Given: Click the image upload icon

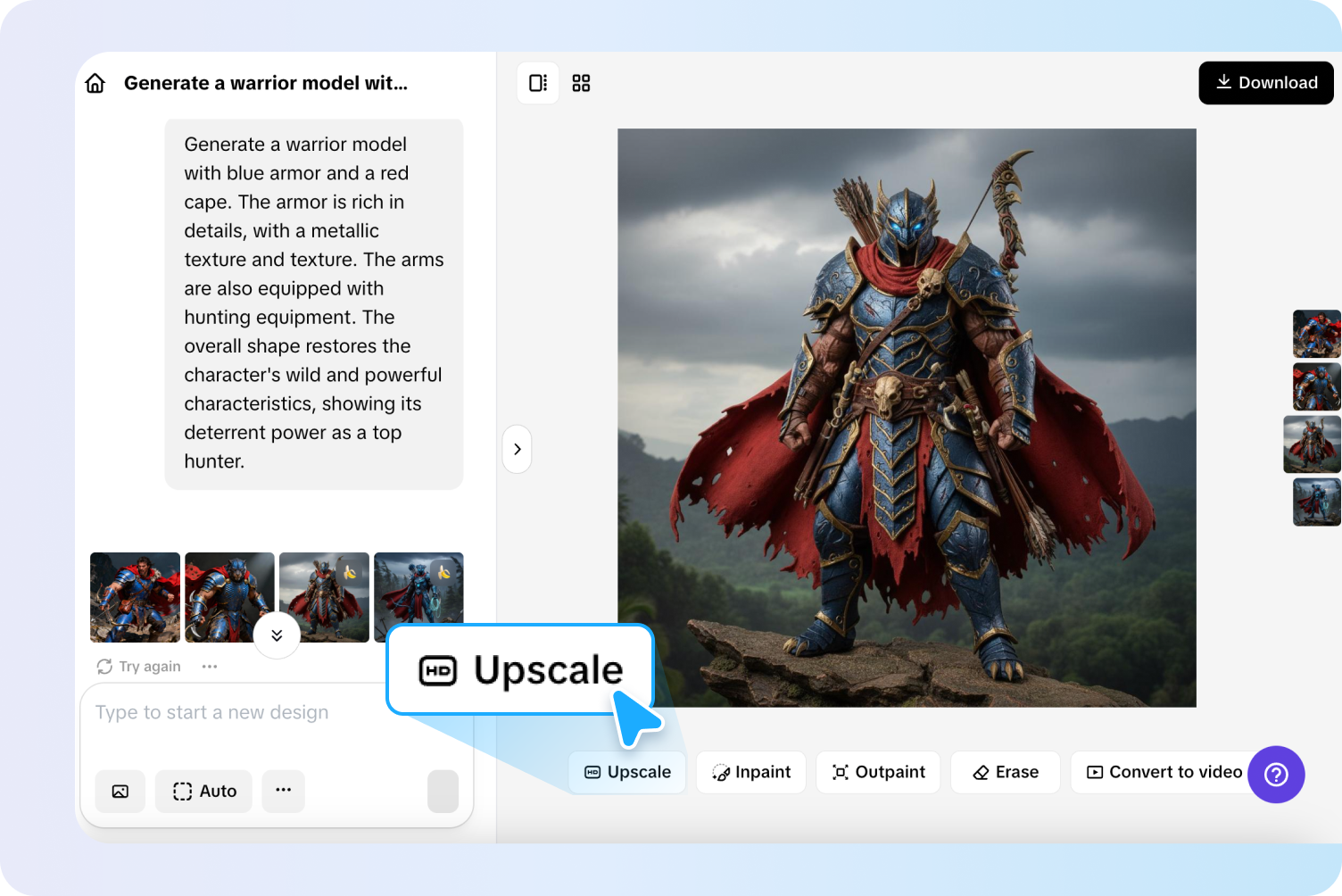Looking at the screenshot, I should pyautogui.click(x=120, y=792).
